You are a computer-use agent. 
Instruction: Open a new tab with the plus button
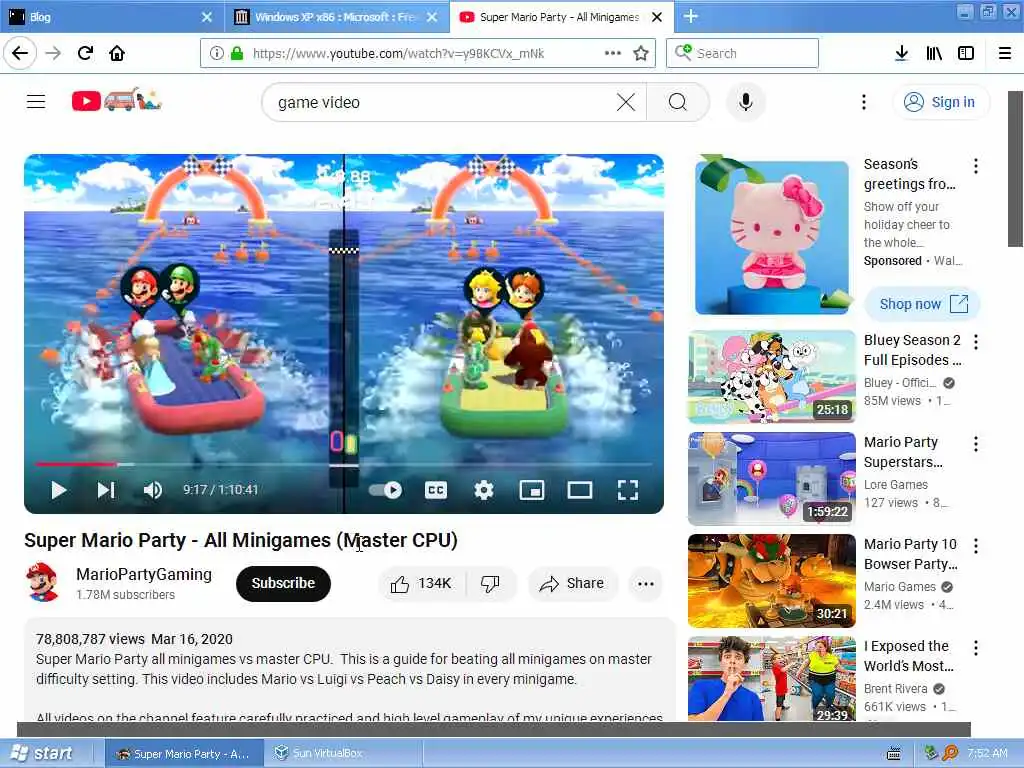tap(690, 16)
